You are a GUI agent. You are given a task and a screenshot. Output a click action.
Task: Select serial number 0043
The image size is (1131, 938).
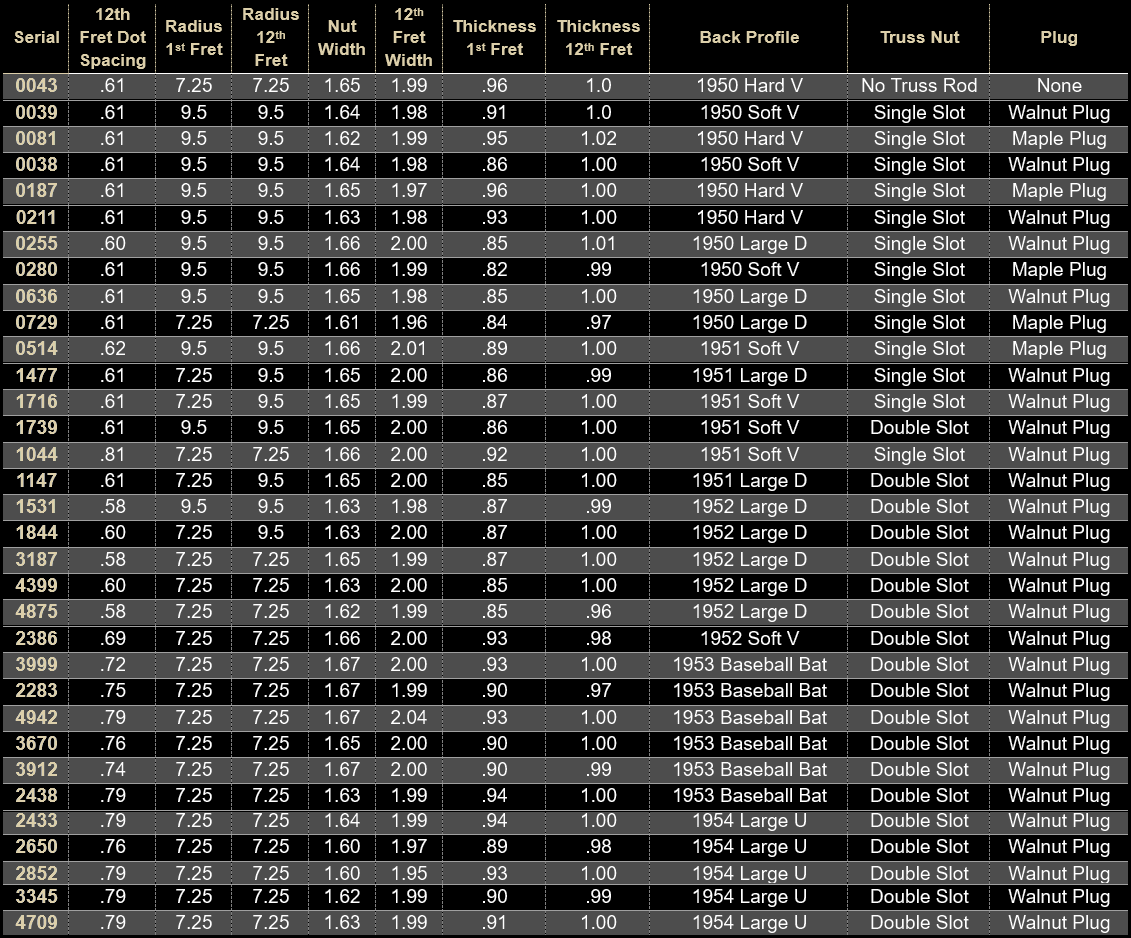click(x=37, y=86)
